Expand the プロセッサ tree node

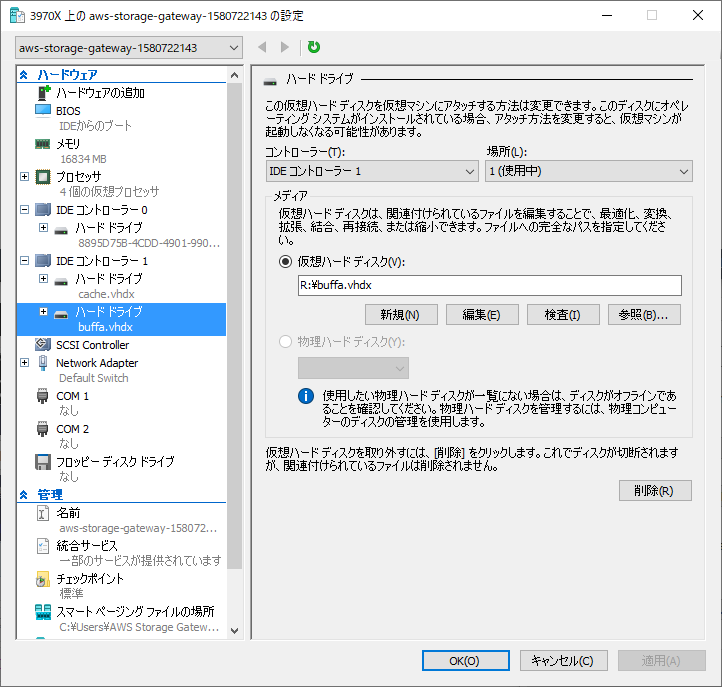[x=24, y=176]
